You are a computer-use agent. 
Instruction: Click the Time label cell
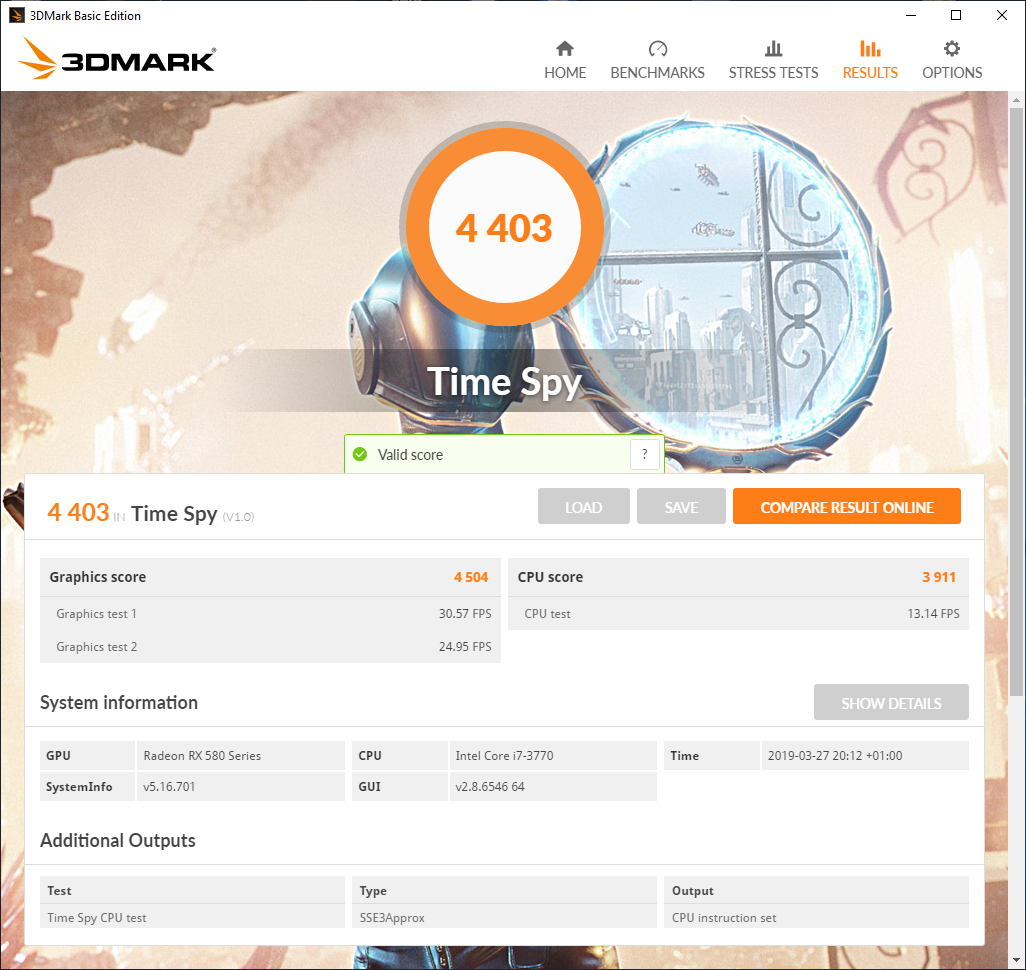(712, 756)
